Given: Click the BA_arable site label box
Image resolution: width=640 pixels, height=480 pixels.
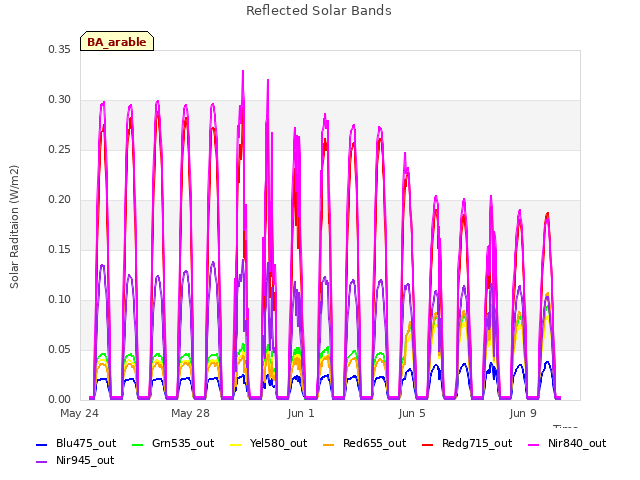Looking at the screenshot, I should (117, 41).
